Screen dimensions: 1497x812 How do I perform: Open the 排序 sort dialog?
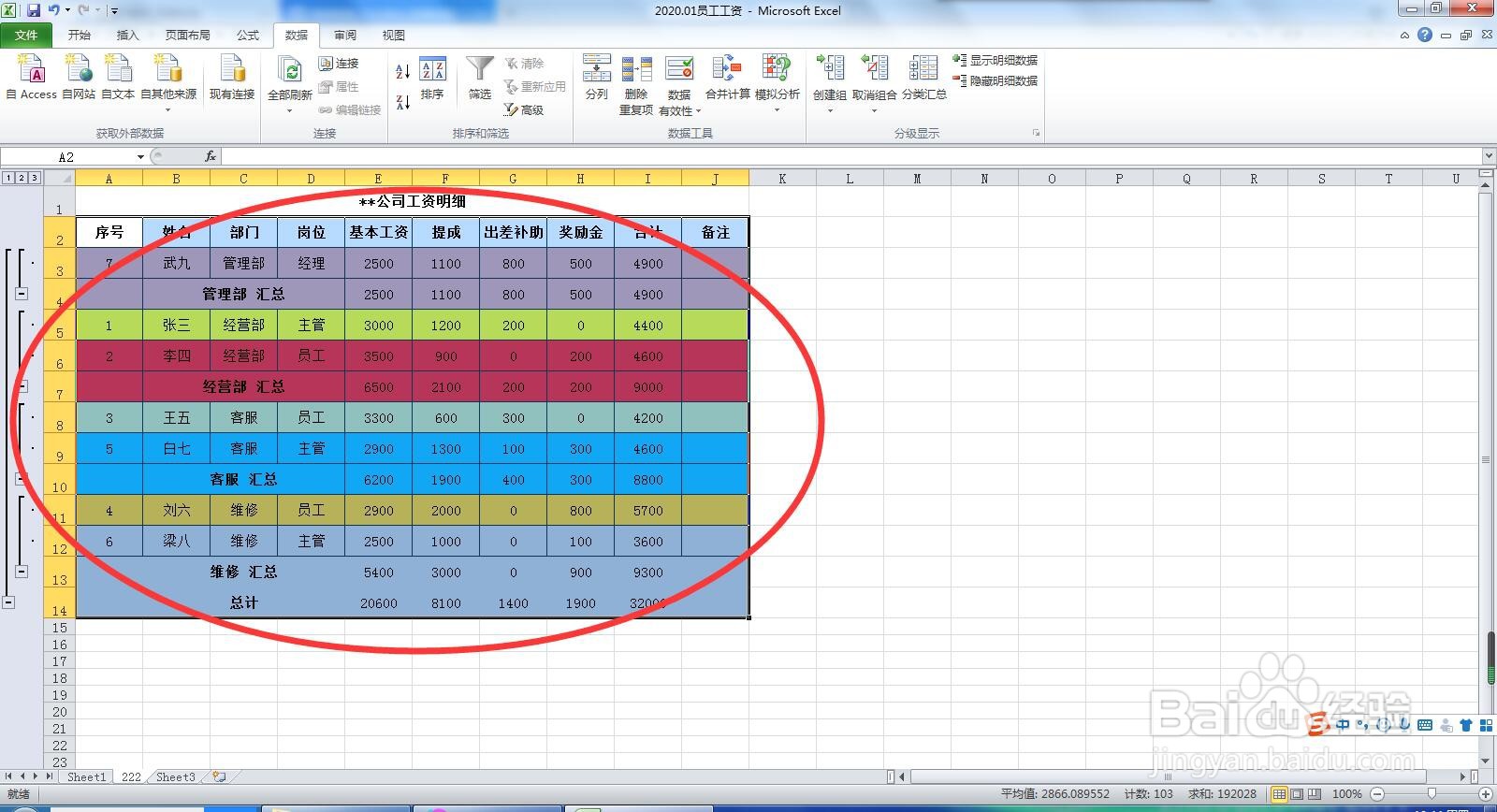(x=432, y=79)
